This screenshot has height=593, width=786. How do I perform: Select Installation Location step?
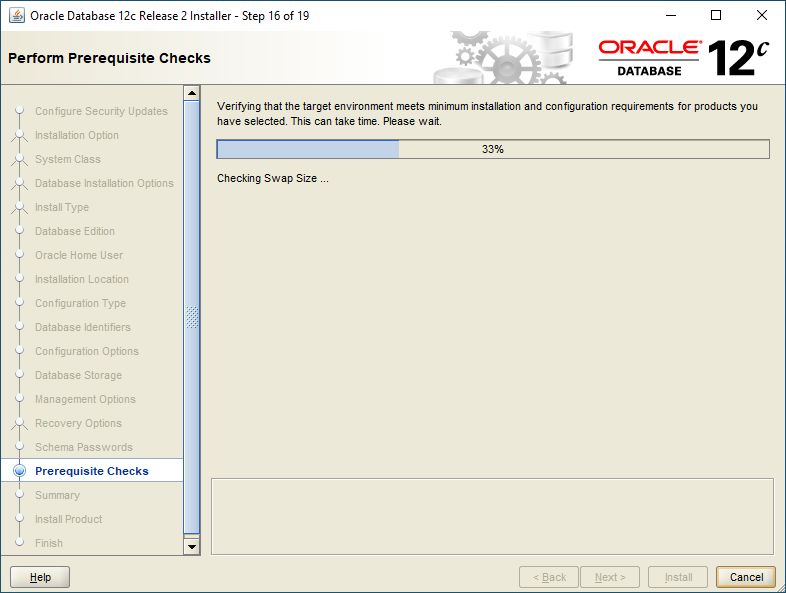tap(82, 279)
